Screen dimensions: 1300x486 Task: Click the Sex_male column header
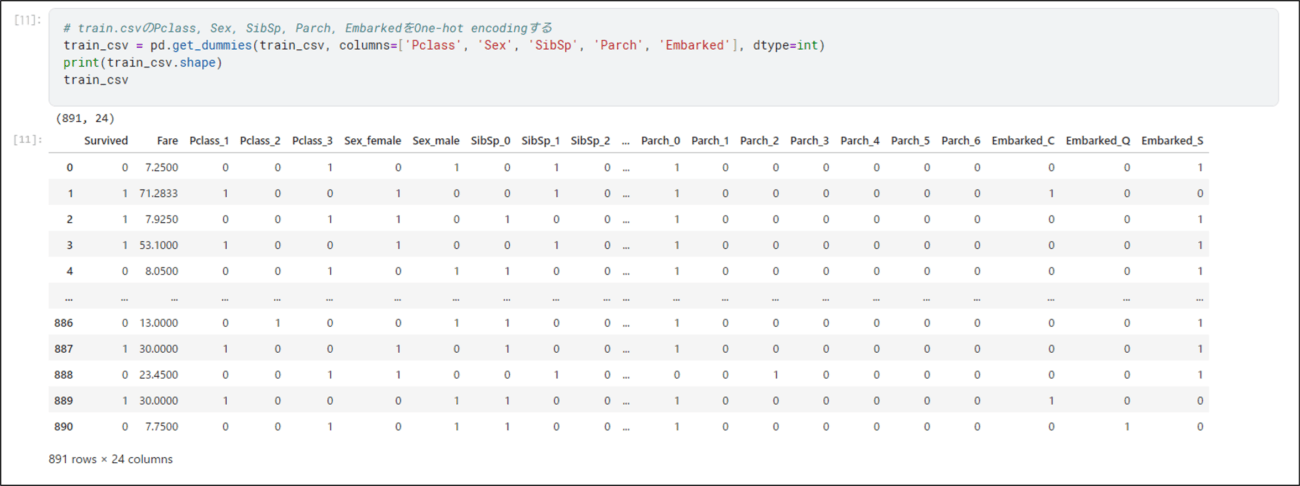pyautogui.click(x=436, y=141)
